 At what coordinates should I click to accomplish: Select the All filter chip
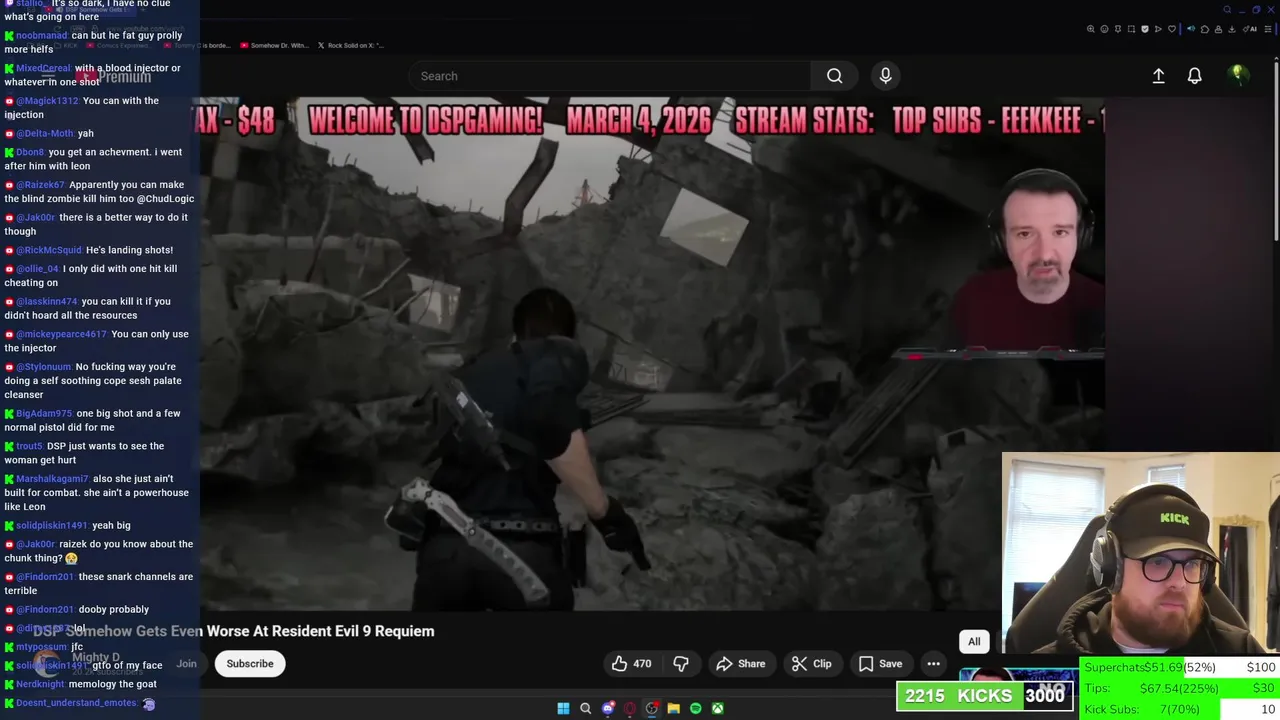[x=974, y=642]
